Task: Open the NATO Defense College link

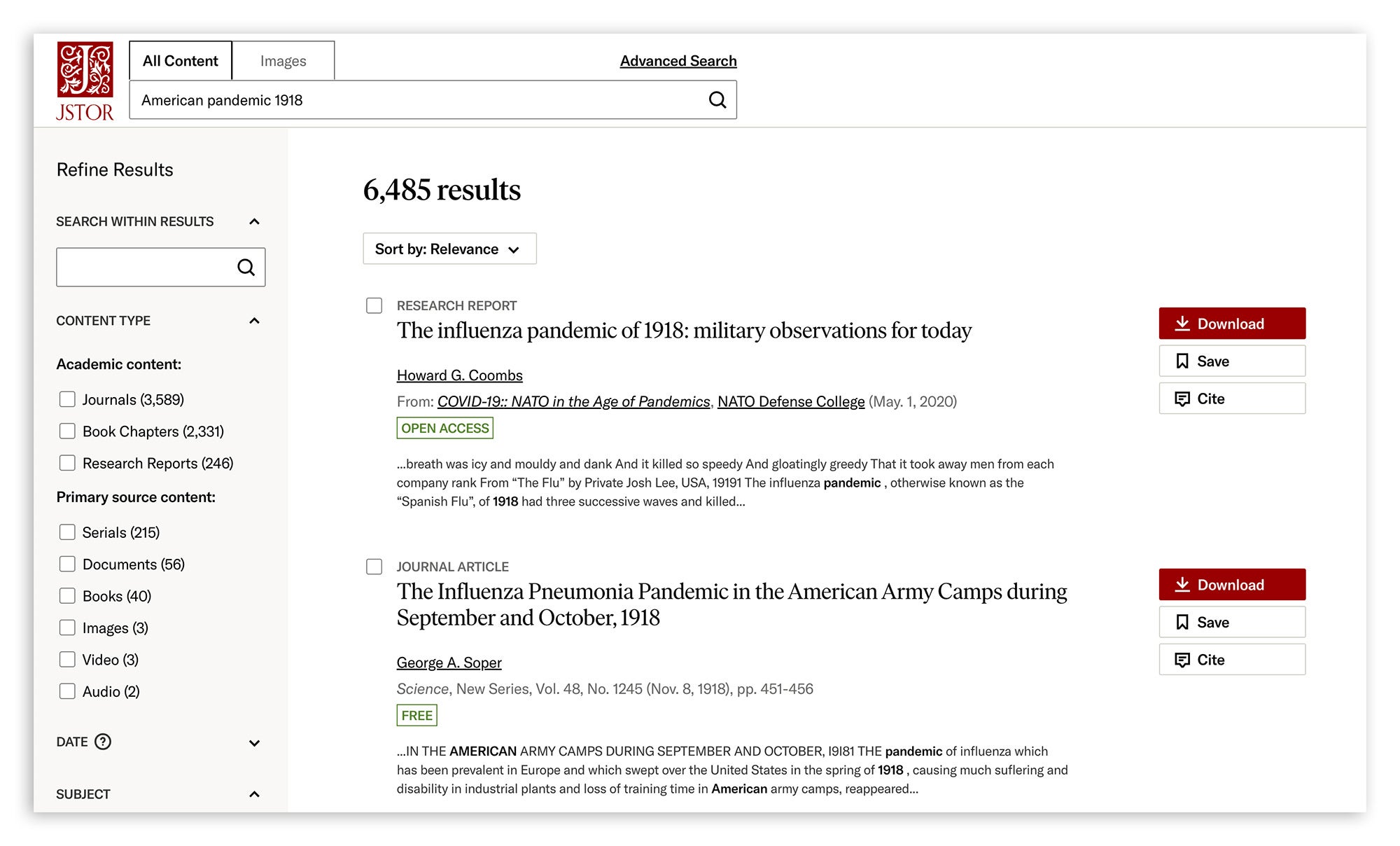Action: pos(791,401)
